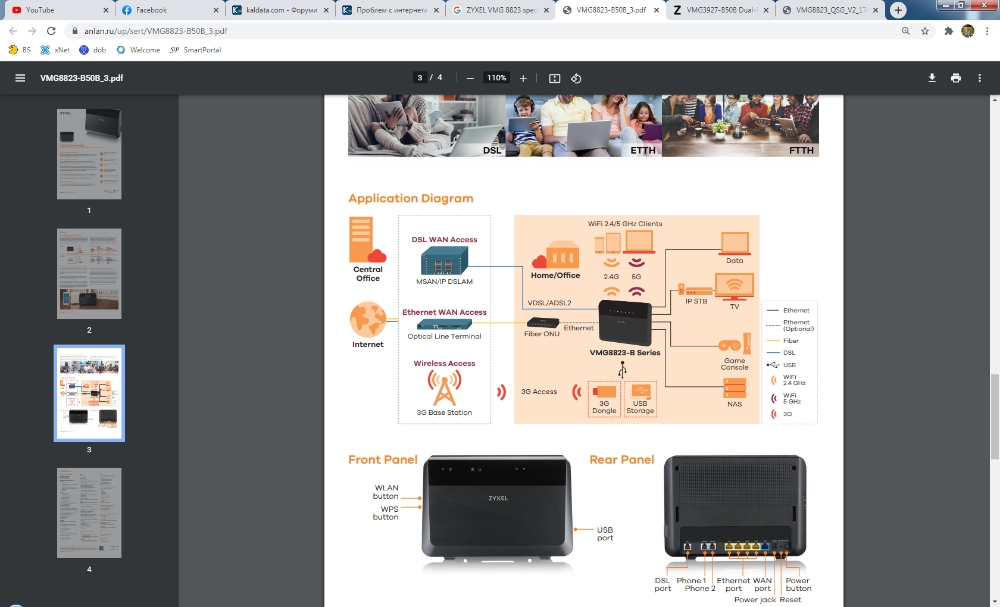
Task: Click the DSL WAN Access label
Action: click(445, 240)
